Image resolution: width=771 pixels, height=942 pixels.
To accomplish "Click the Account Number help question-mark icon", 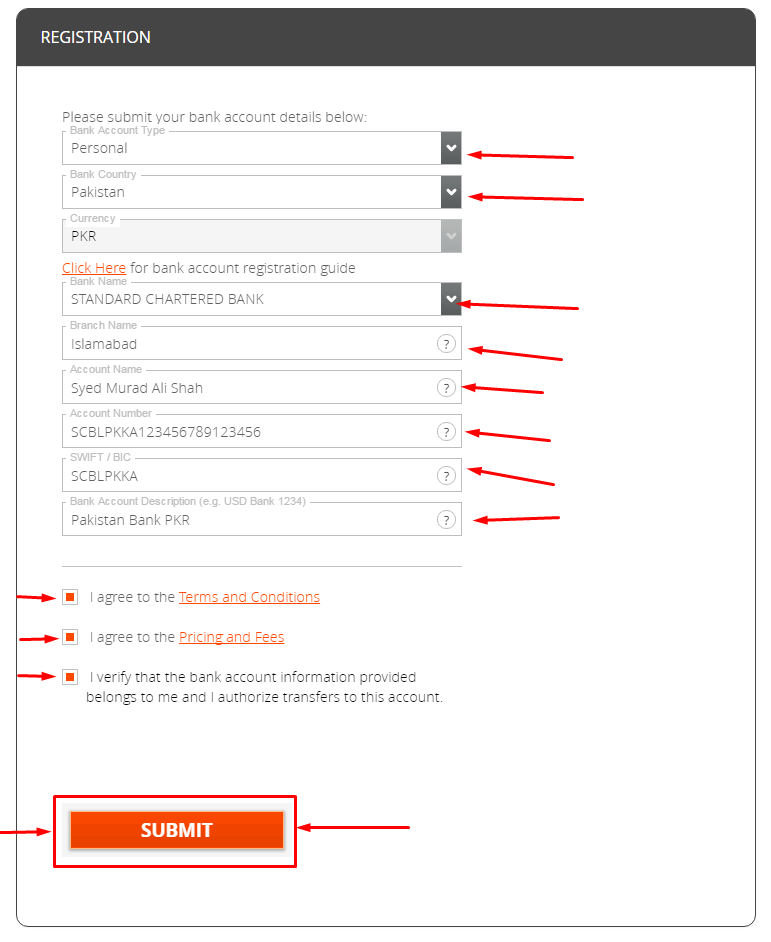I will point(446,432).
